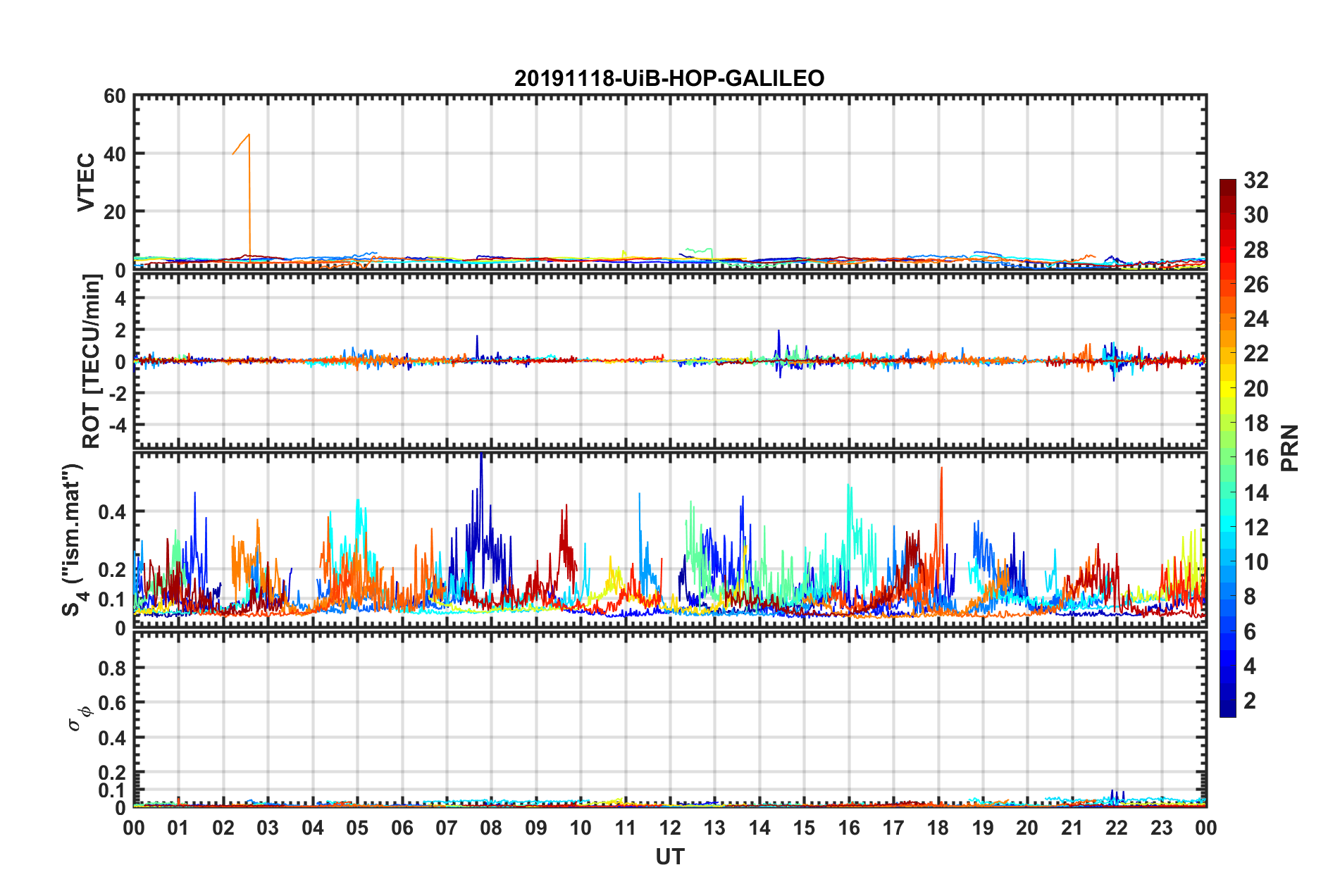Click S4 y-axis tick 0.4

[x=113, y=511]
